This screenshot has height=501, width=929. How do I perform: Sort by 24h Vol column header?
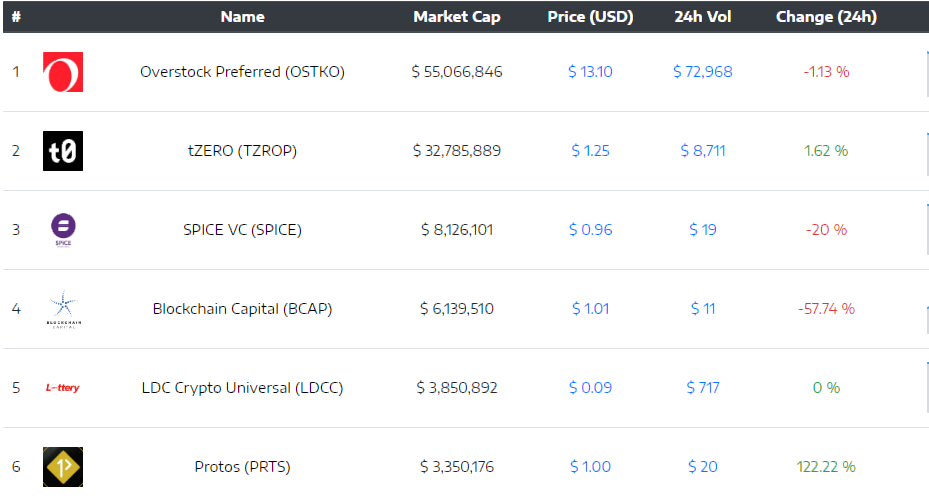click(703, 17)
